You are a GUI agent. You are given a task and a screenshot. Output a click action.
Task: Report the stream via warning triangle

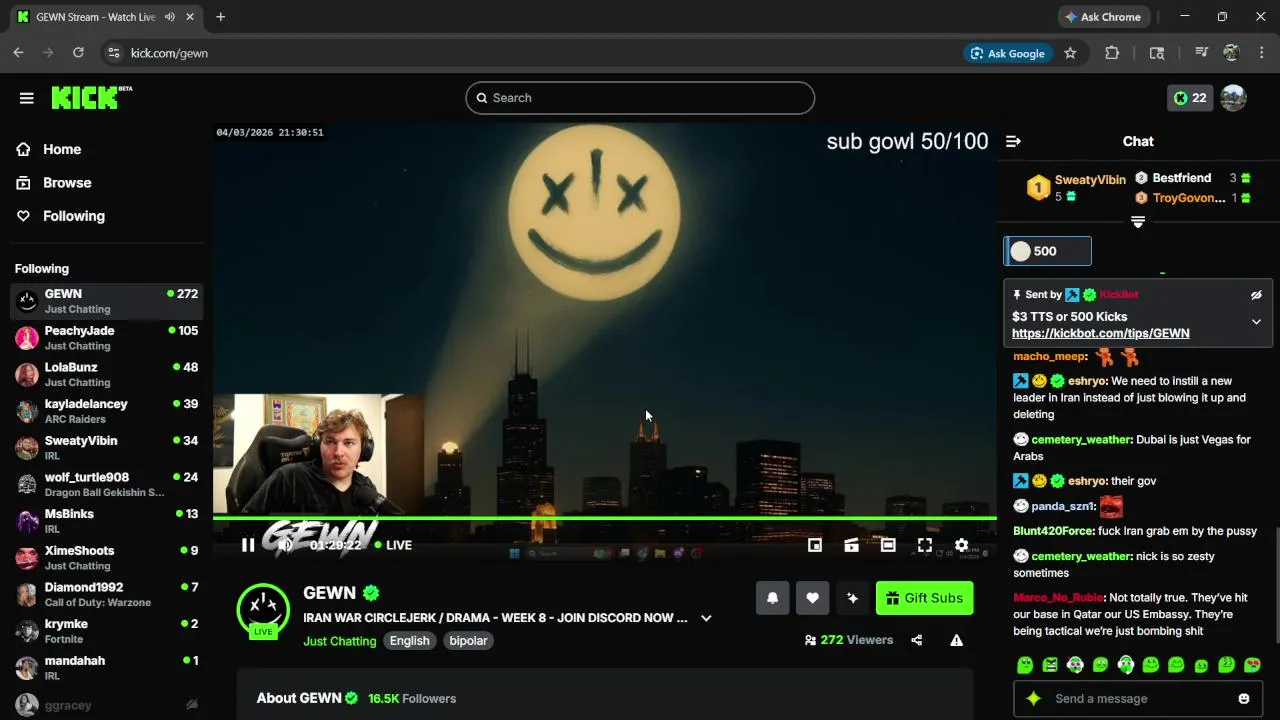click(x=957, y=640)
